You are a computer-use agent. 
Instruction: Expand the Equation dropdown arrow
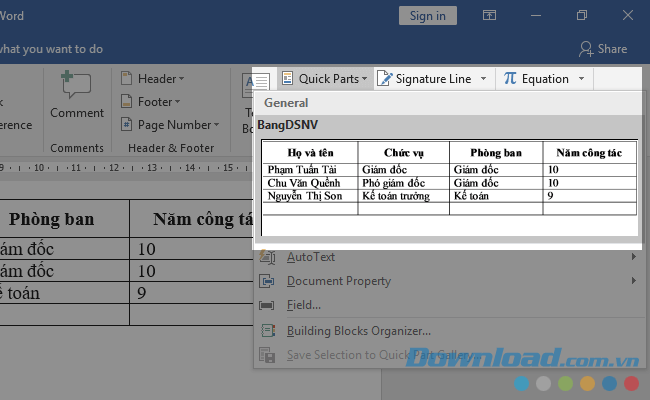click(580, 78)
